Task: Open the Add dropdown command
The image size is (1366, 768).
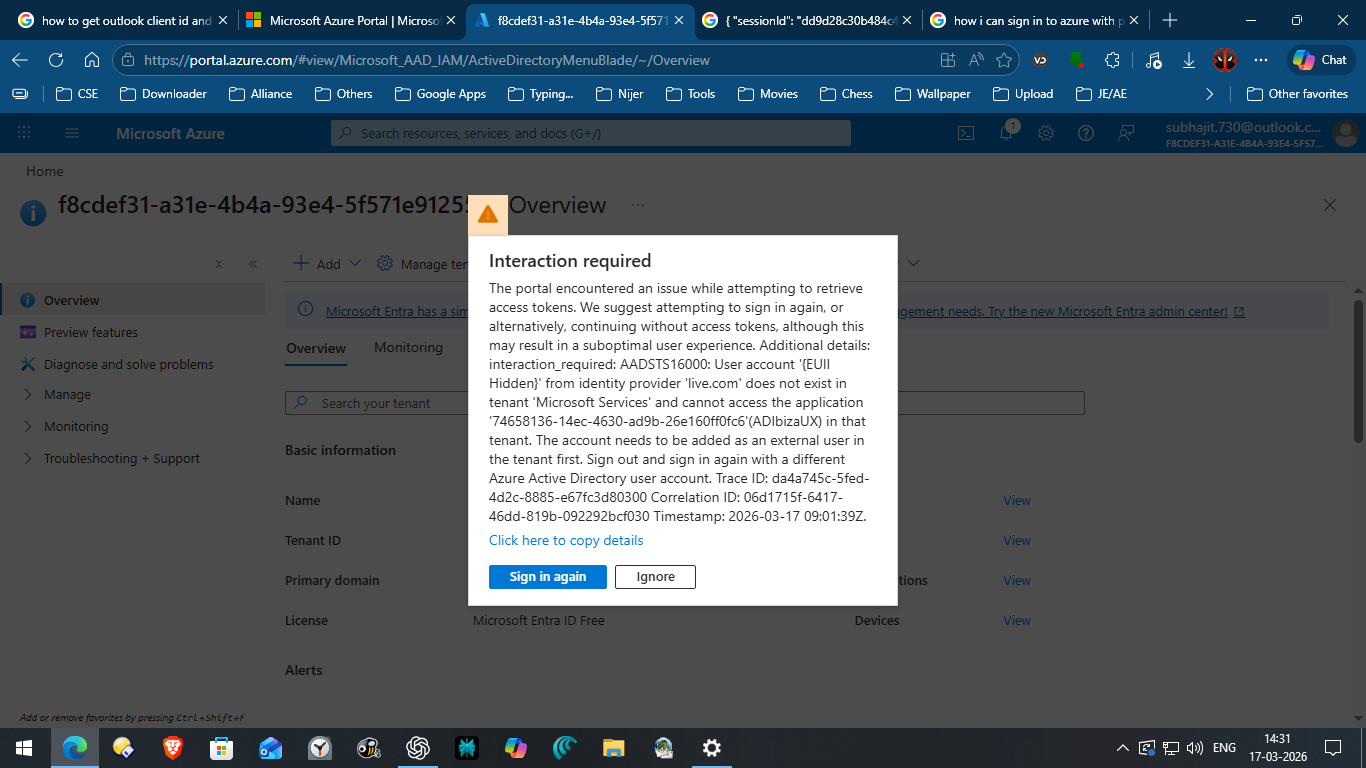Action: [327, 264]
